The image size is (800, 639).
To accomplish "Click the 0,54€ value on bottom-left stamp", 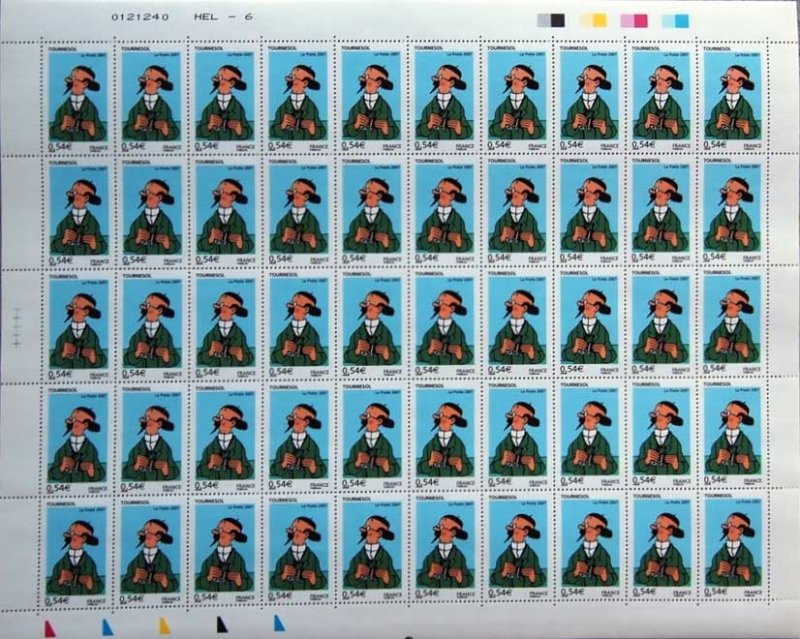I will (x=62, y=599).
